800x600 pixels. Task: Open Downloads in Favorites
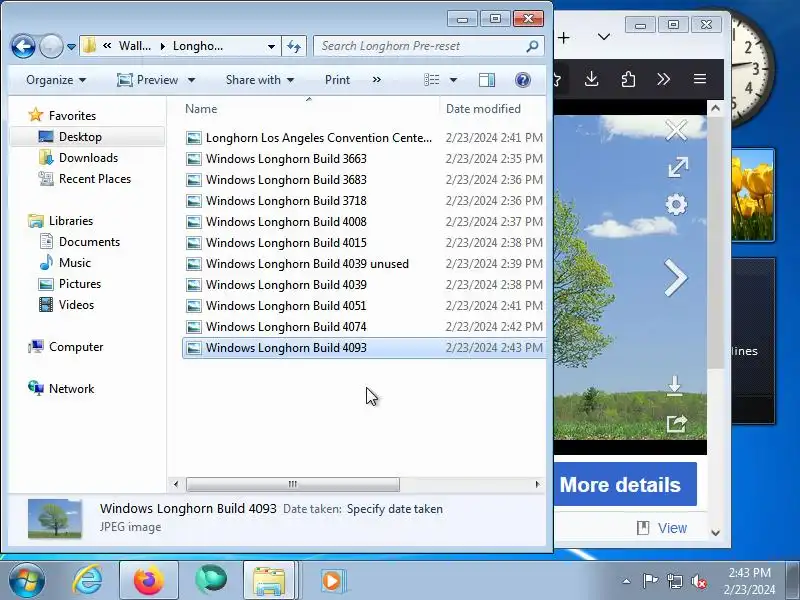[x=88, y=158]
